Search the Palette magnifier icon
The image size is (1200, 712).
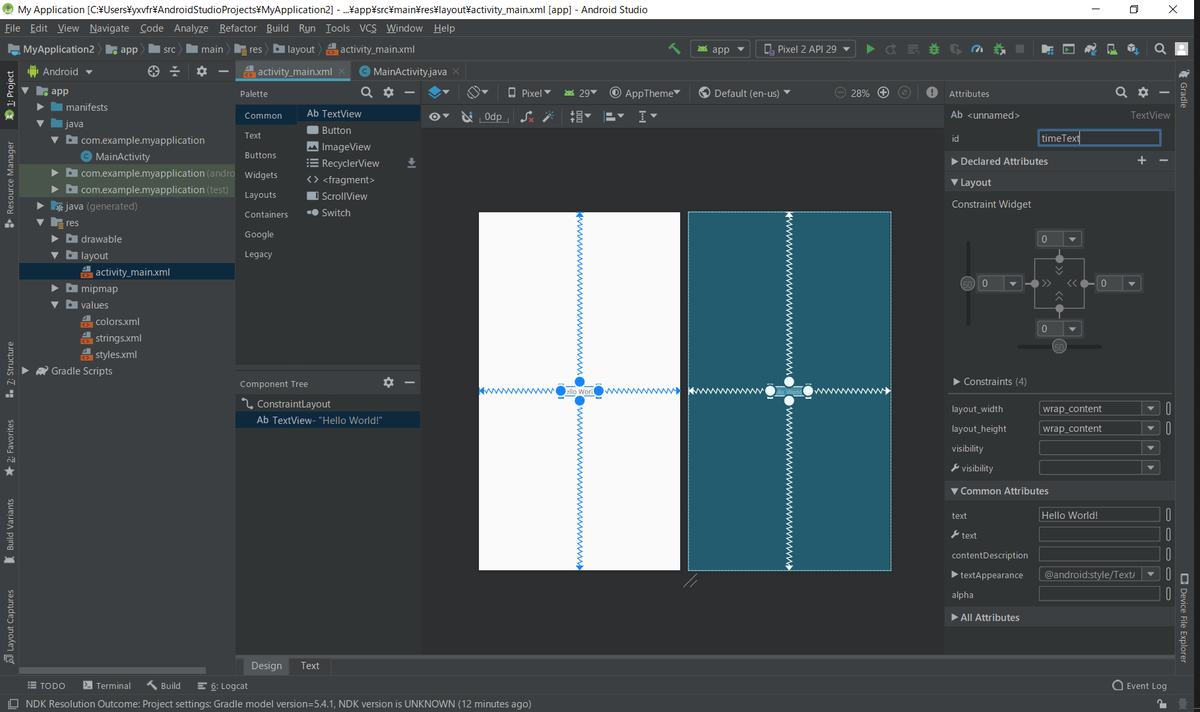[x=366, y=92]
